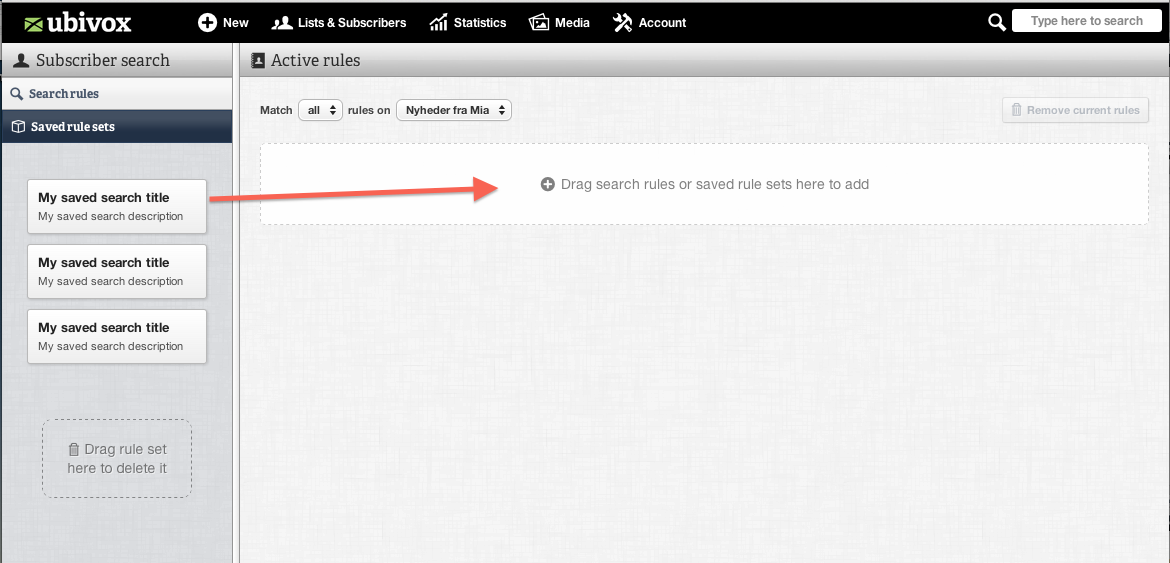
Task: Open the Lists & Subscribers menu
Action: pos(351,22)
